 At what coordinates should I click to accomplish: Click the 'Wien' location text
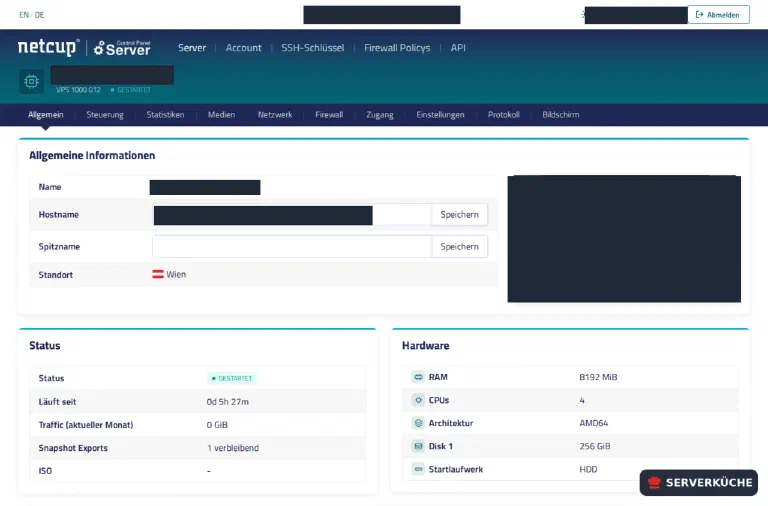point(176,274)
